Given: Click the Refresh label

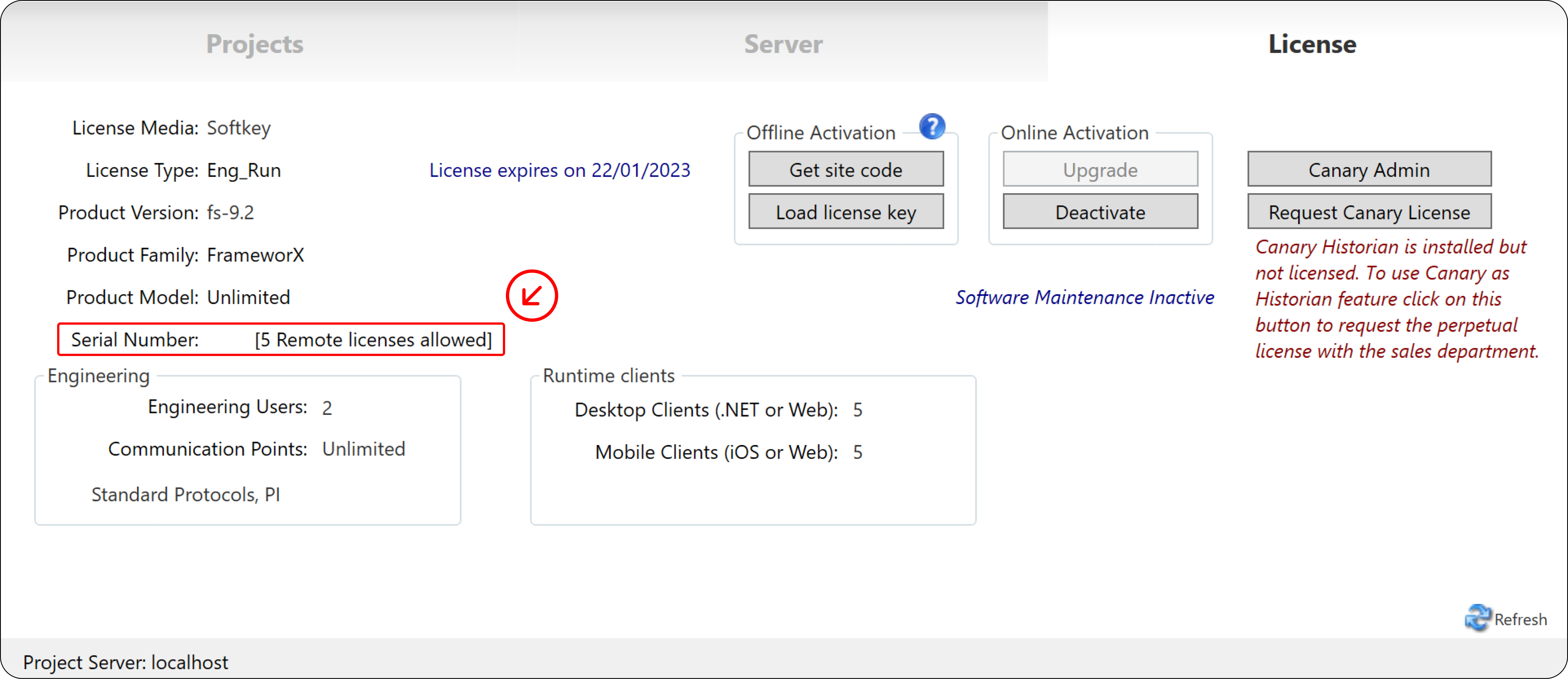Looking at the screenshot, I should [1520, 619].
